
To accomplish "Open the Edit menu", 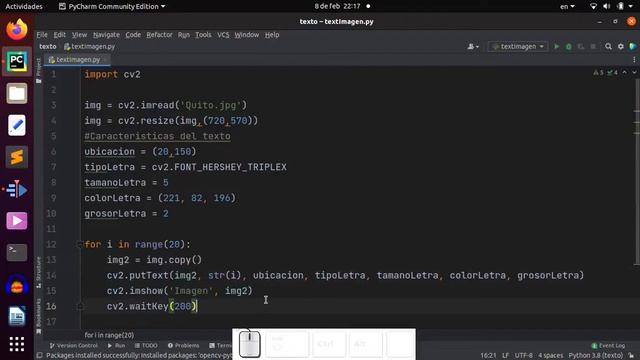I will pyautogui.click(x=60, y=35).
